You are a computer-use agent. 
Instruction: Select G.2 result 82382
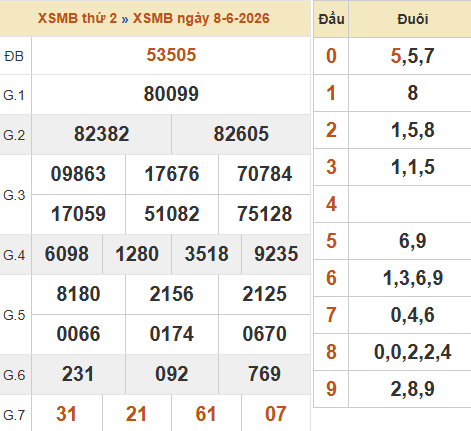102,134
